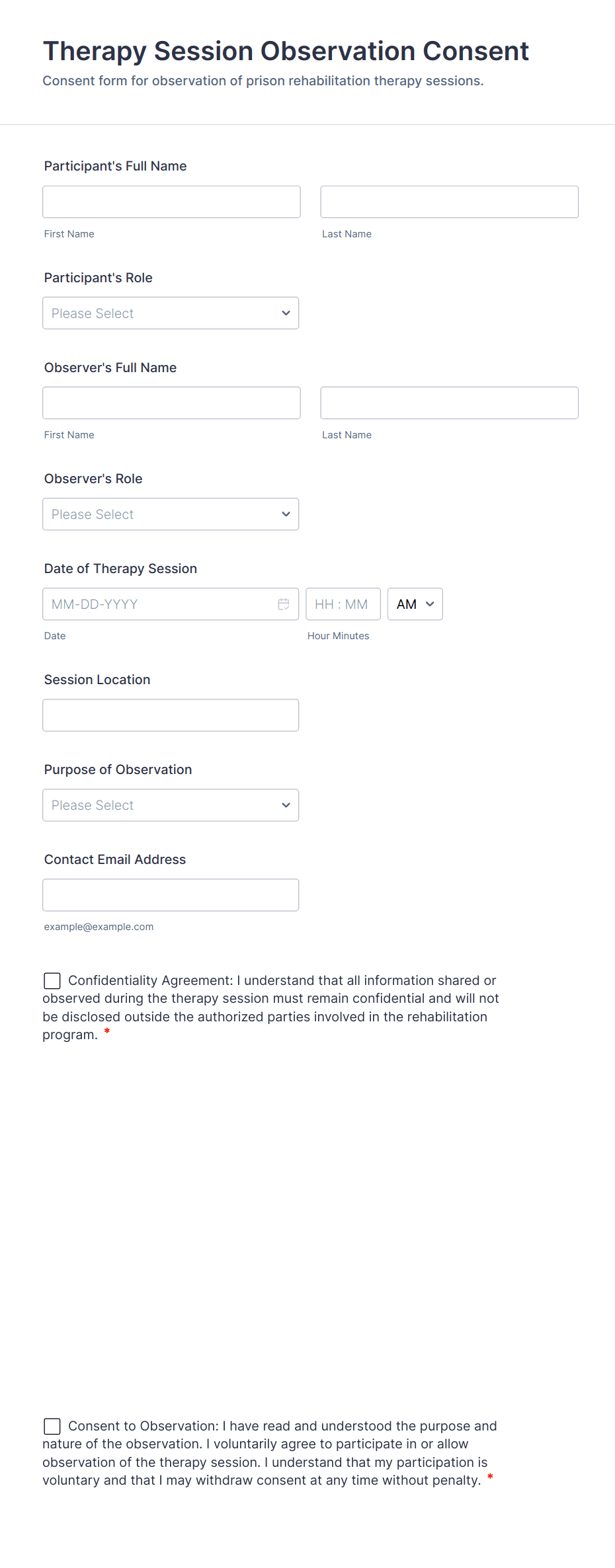Image resolution: width=615 pixels, height=1568 pixels.
Task: Focus the Session Location text field
Action: click(x=171, y=715)
